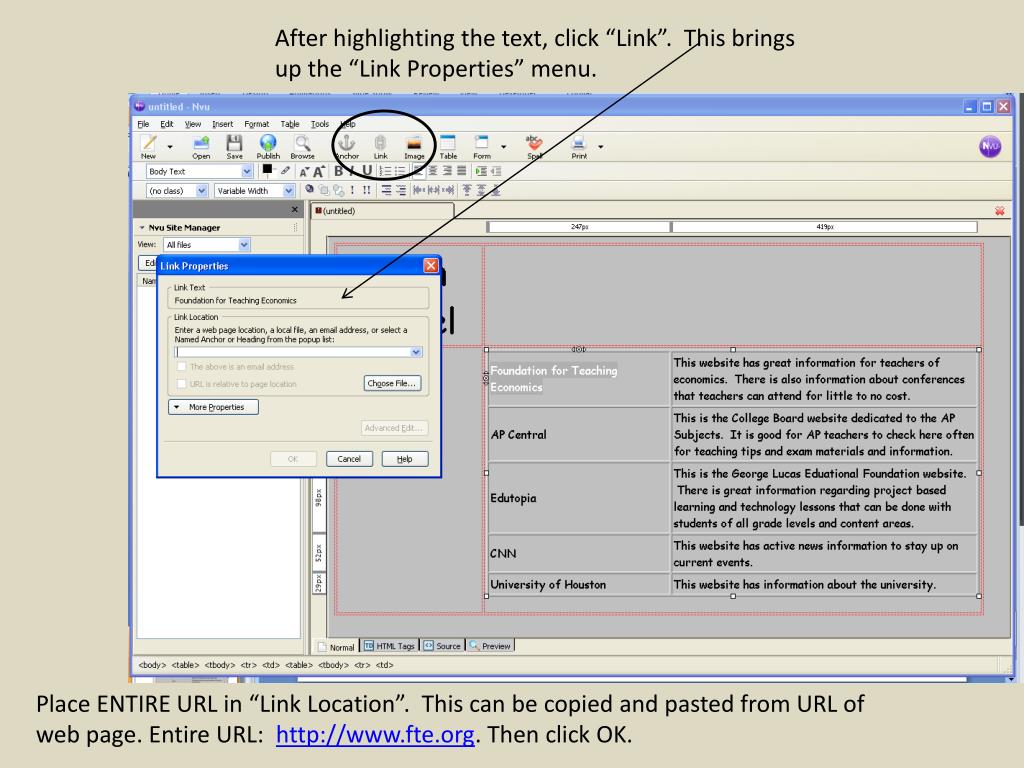The image size is (1024, 768).
Task: Click the indent text icon
Action: (x=481, y=171)
